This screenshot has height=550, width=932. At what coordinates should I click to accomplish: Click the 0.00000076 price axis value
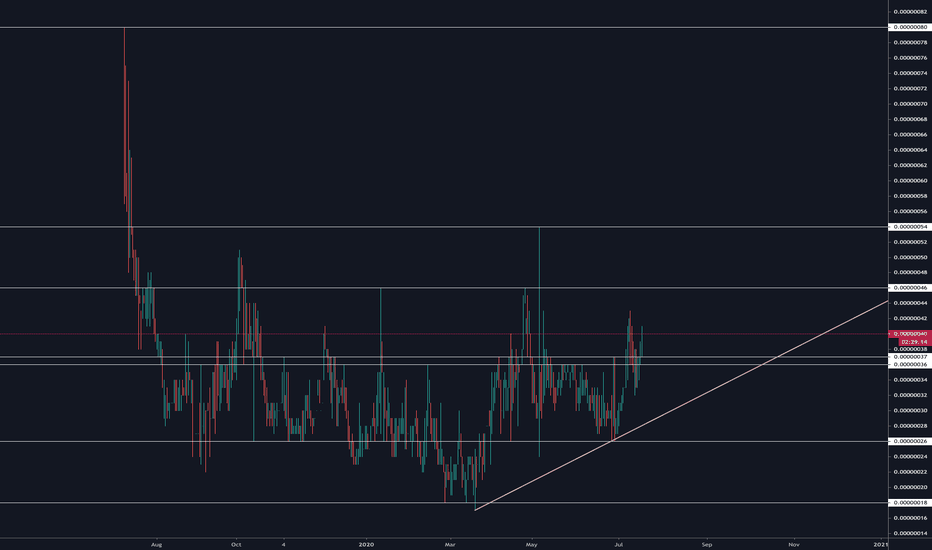tap(911, 58)
